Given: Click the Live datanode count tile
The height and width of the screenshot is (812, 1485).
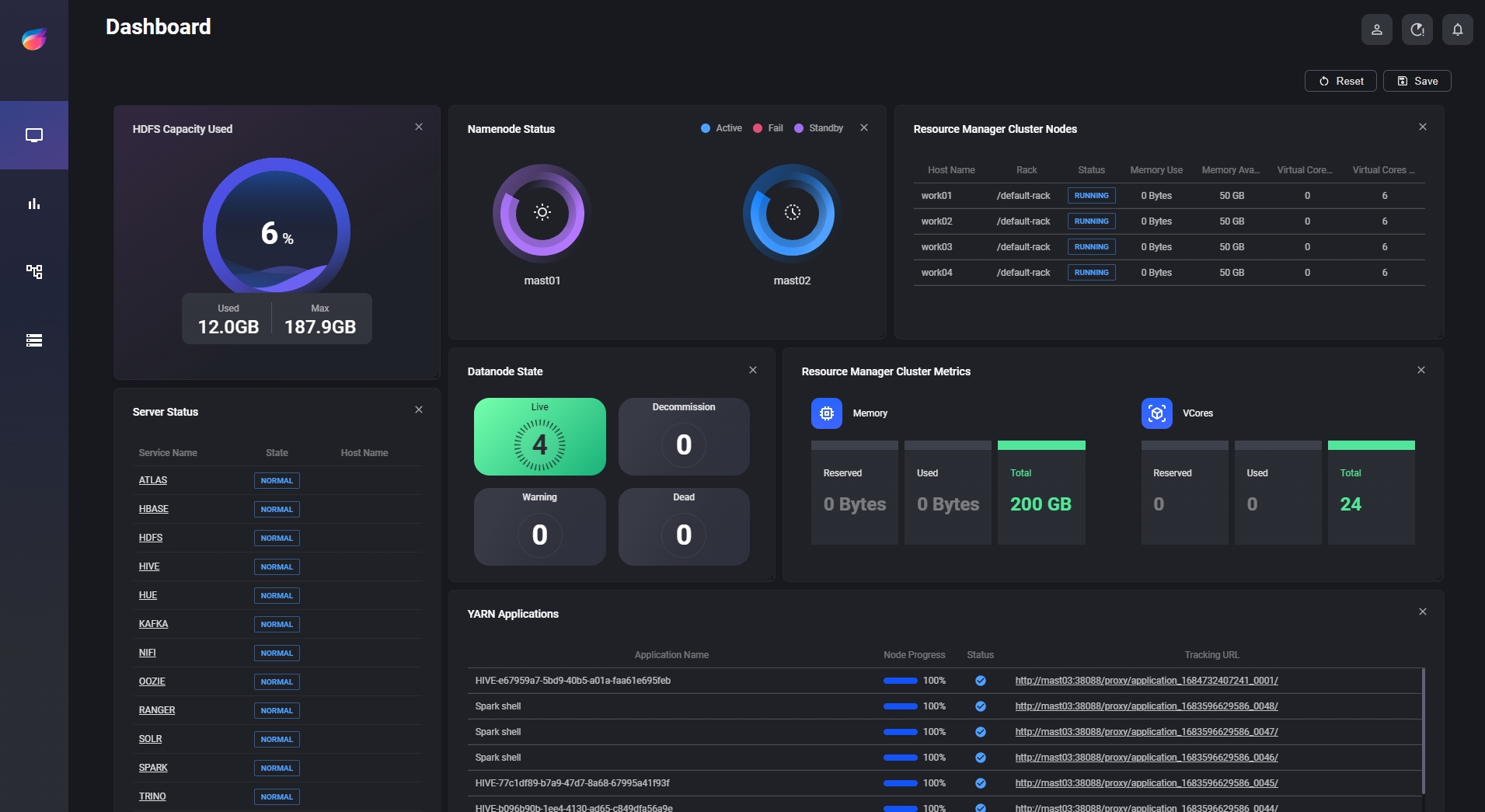Looking at the screenshot, I should [539, 437].
